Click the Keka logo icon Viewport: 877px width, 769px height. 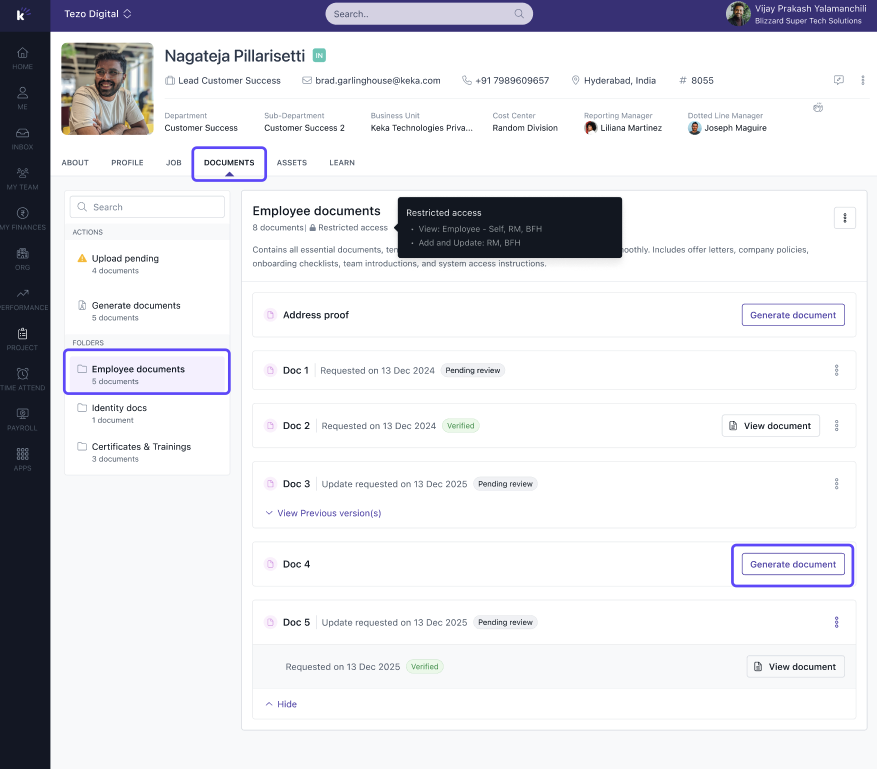click(22, 15)
